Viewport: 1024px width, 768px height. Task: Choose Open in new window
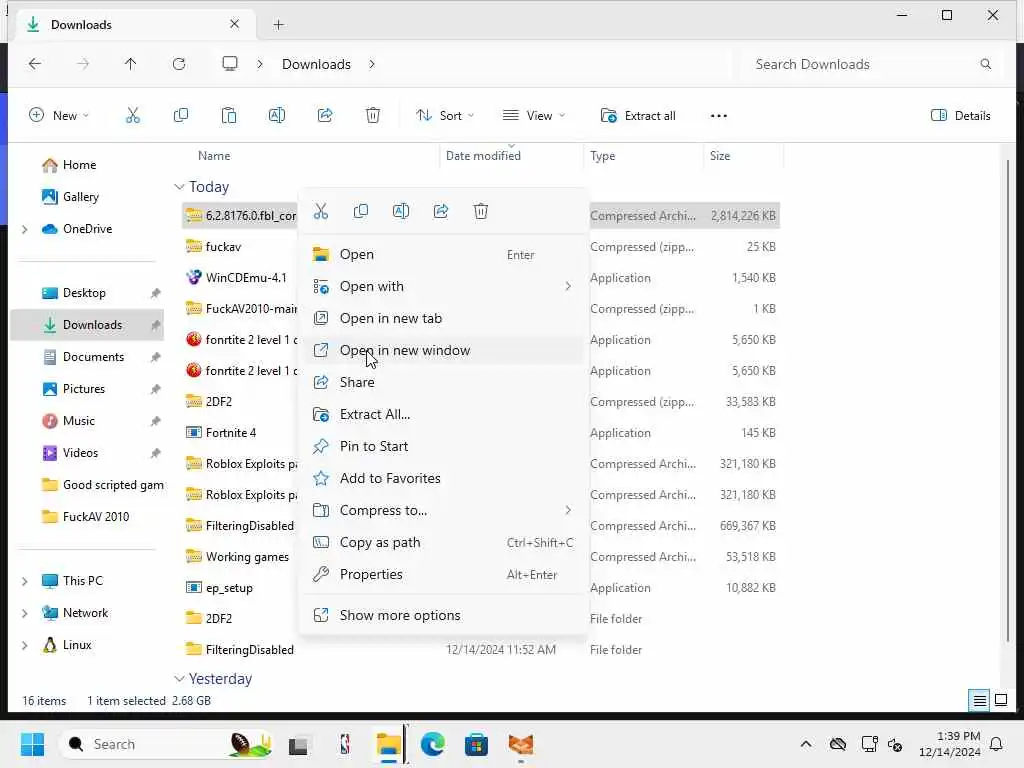tap(443, 350)
